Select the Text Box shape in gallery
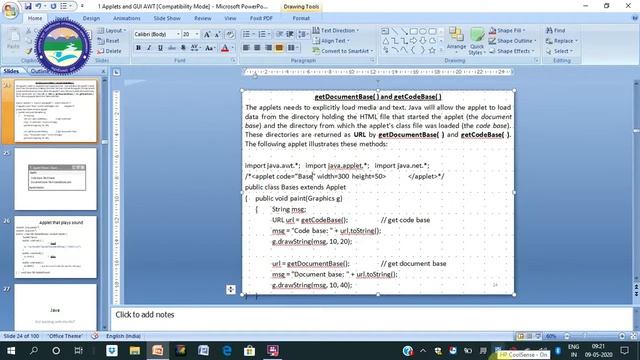The width and height of the screenshot is (640, 360). point(385,31)
